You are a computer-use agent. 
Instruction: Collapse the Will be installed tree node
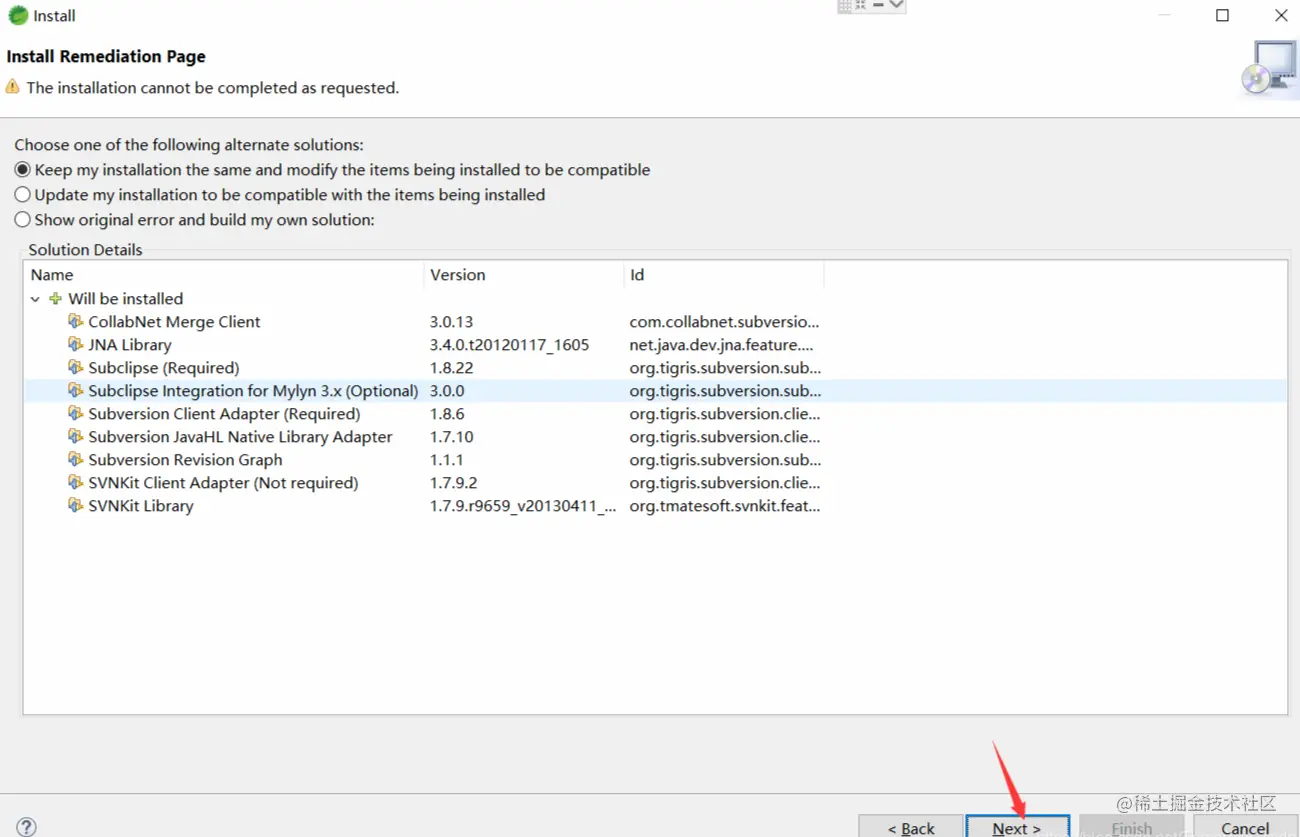pos(35,299)
